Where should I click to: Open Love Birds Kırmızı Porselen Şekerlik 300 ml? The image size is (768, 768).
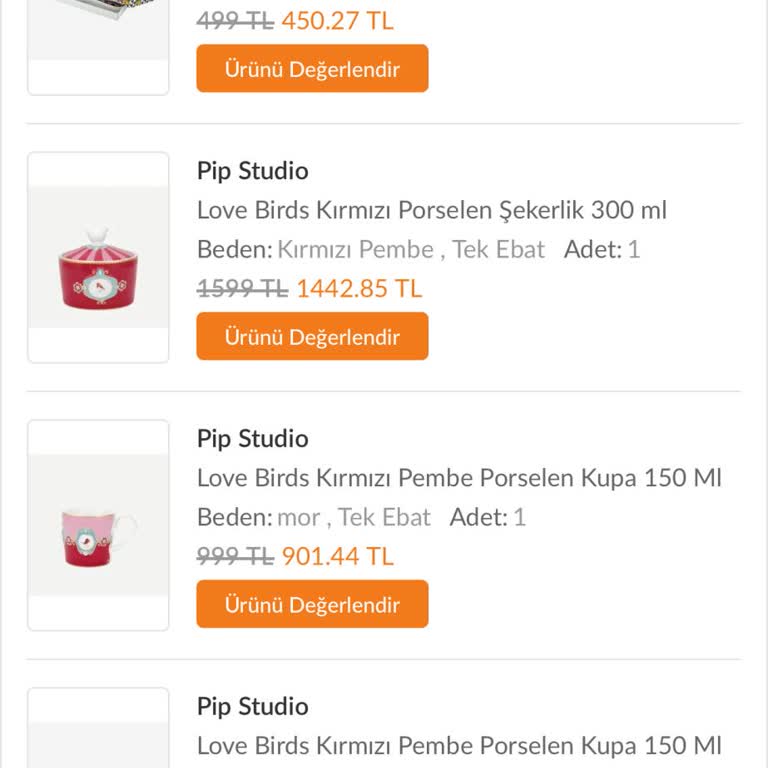(x=431, y=210)
